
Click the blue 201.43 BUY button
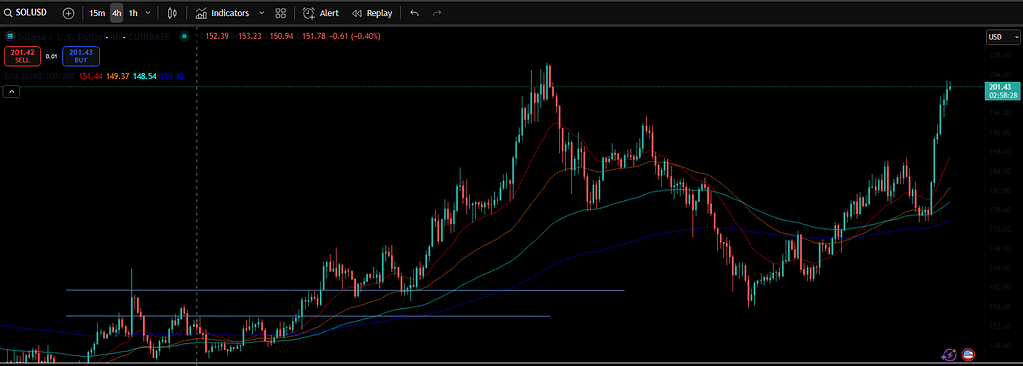pos(81,56)
